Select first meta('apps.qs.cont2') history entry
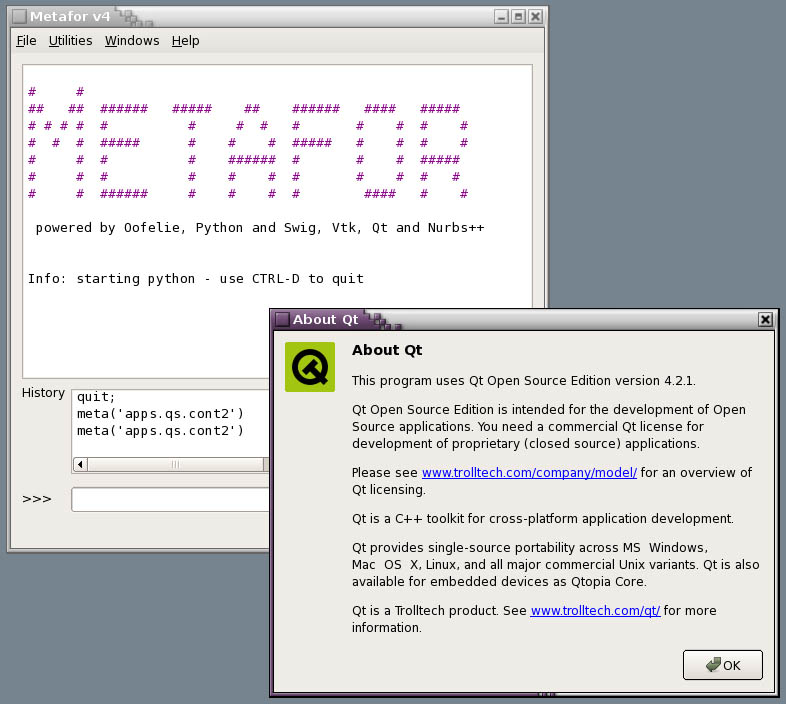 coord(160,414)
